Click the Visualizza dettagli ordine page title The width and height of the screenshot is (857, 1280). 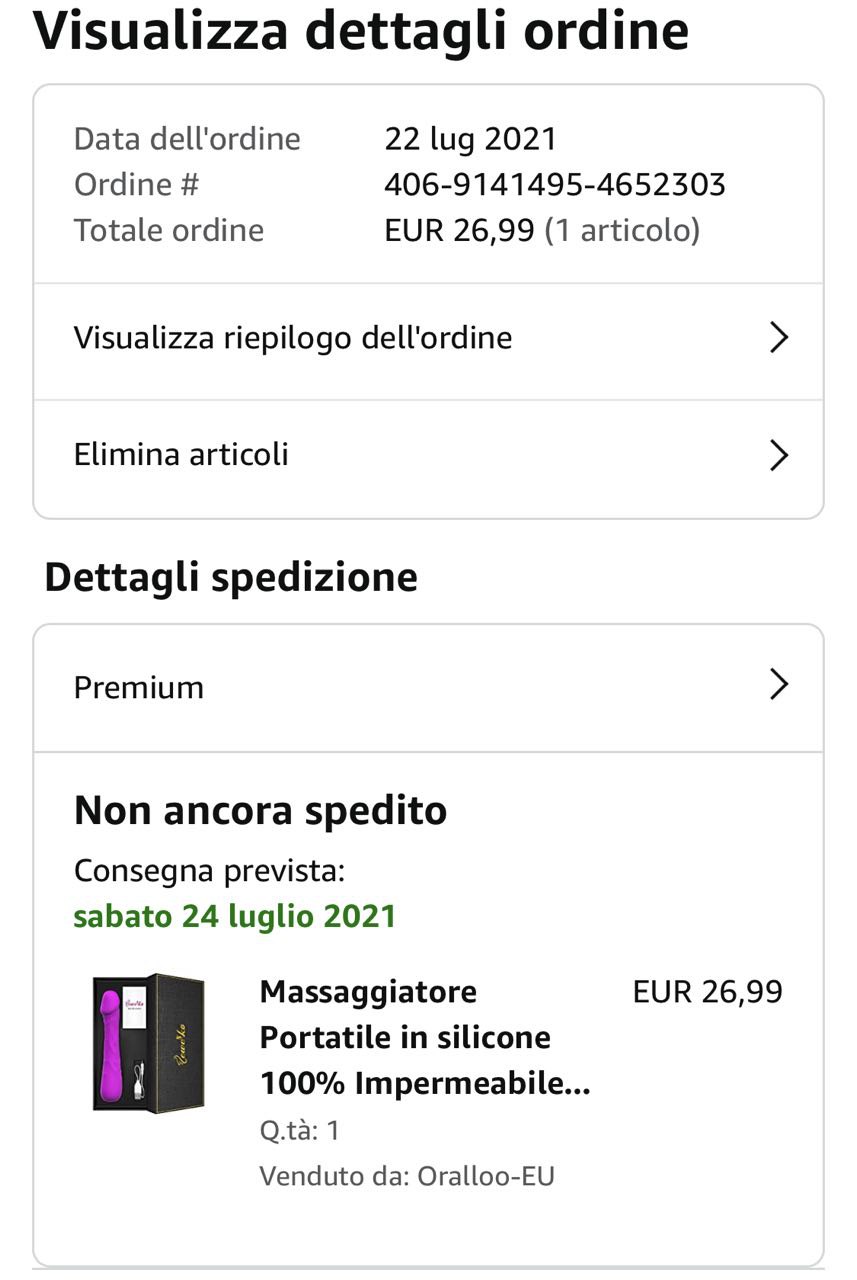pyautogui.click(x=361, y=30)
